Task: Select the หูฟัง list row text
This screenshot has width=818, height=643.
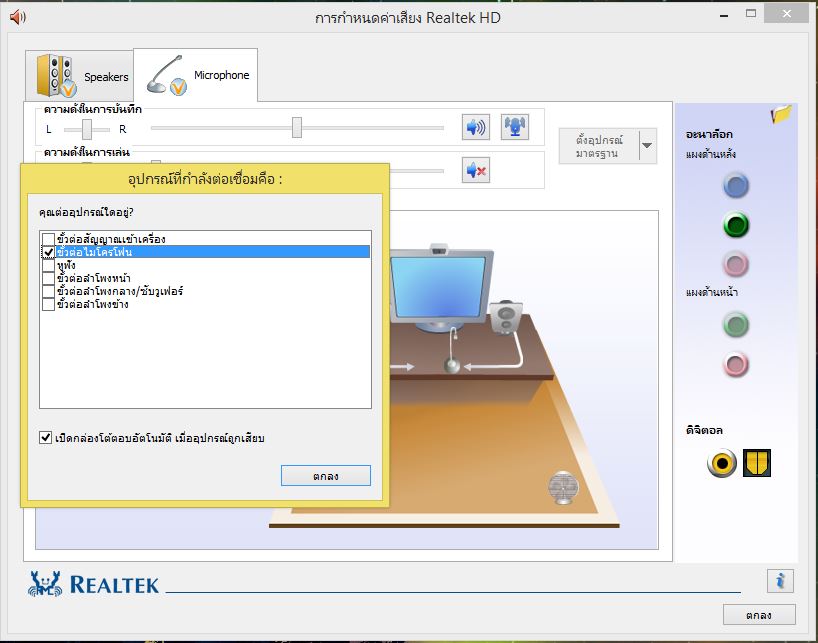Action: (x=66, y=265)
